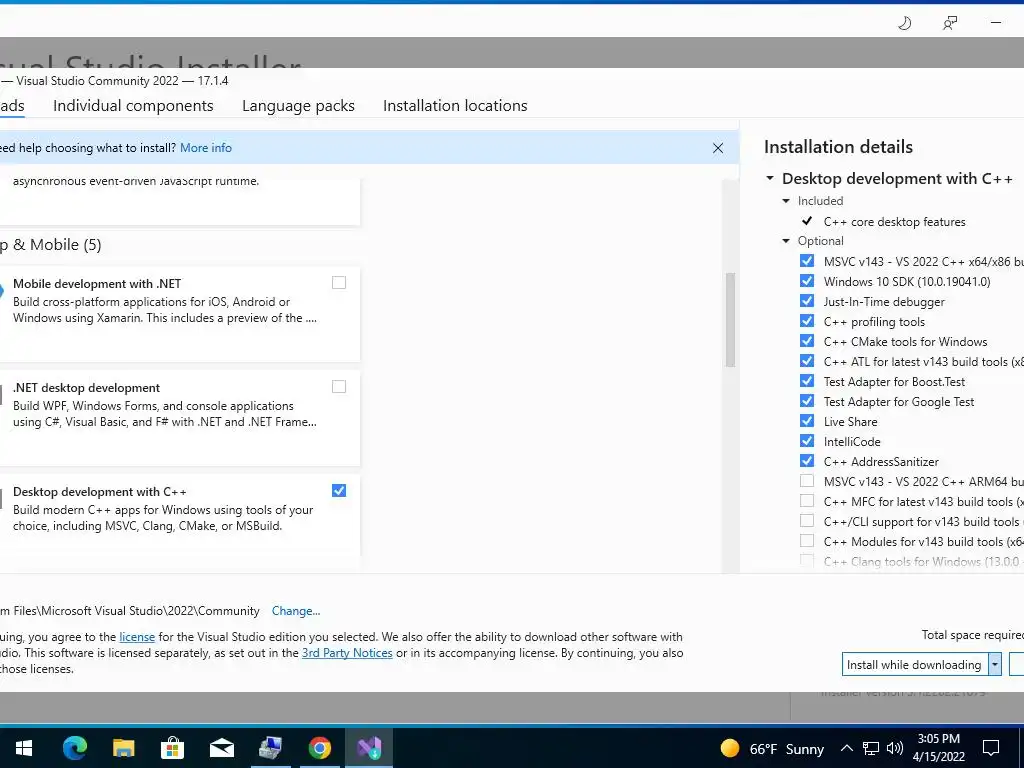Collapse Desktop development with C++ details

click(770, 178)
